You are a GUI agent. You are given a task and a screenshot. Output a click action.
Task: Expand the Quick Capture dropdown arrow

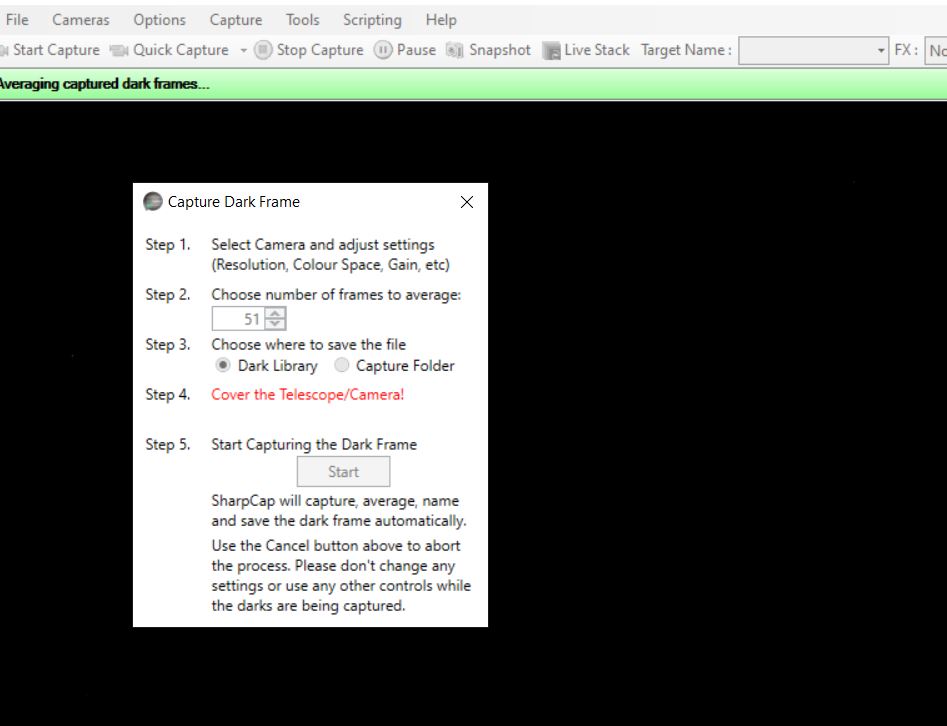pos(243,51)
